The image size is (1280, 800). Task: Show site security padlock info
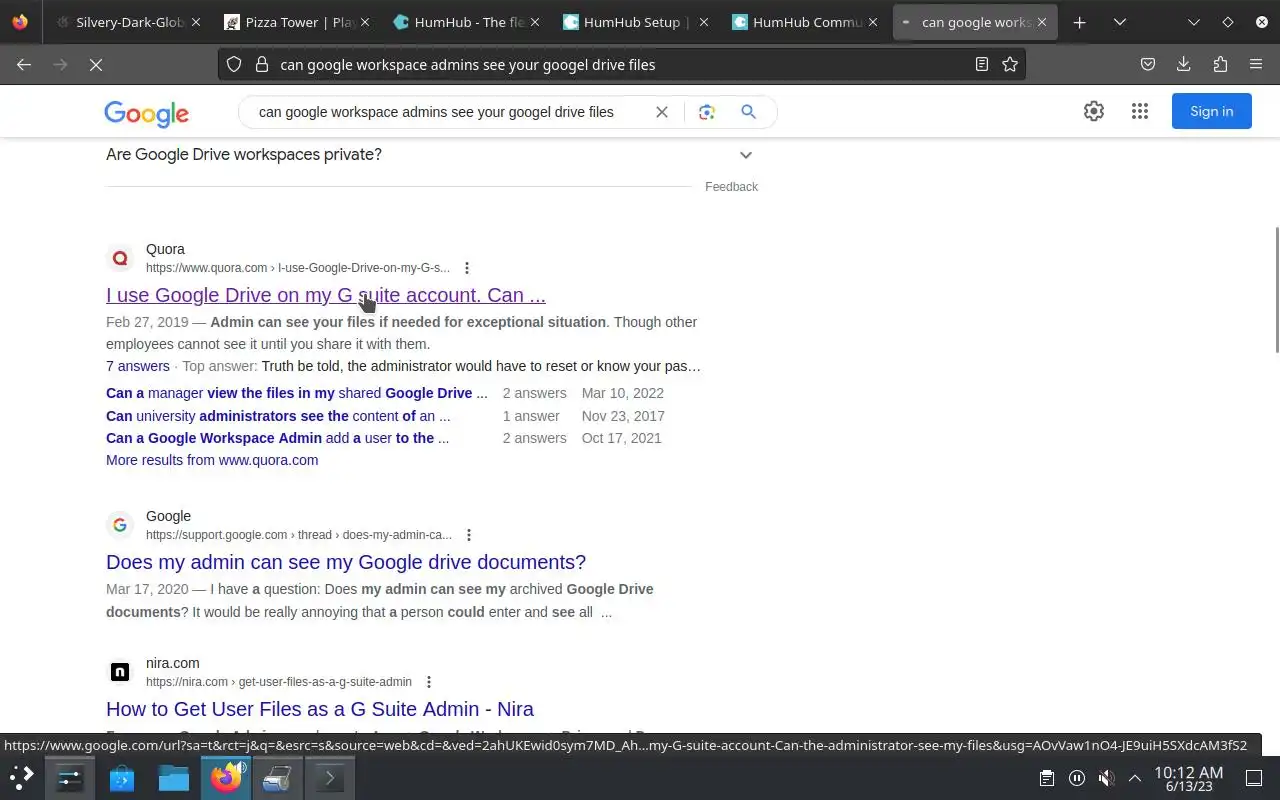262,64
